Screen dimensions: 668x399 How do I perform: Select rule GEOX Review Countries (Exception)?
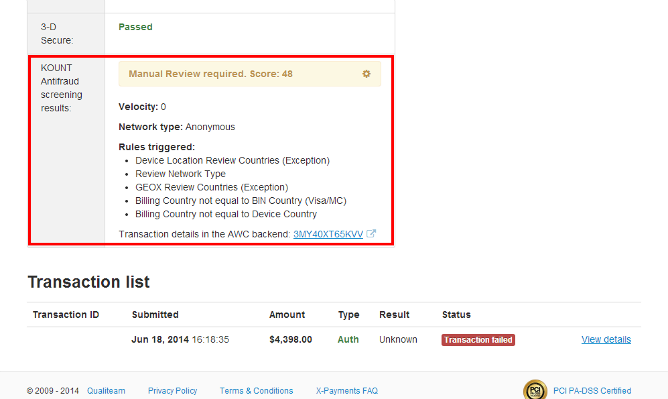coord(212,187)
